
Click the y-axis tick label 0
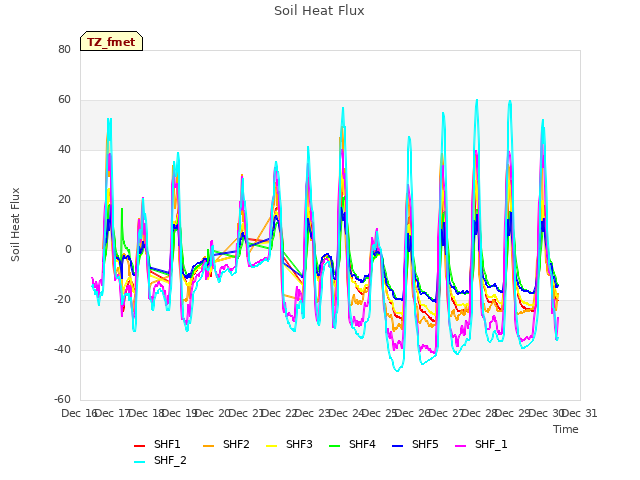click(x=68, y=249)
